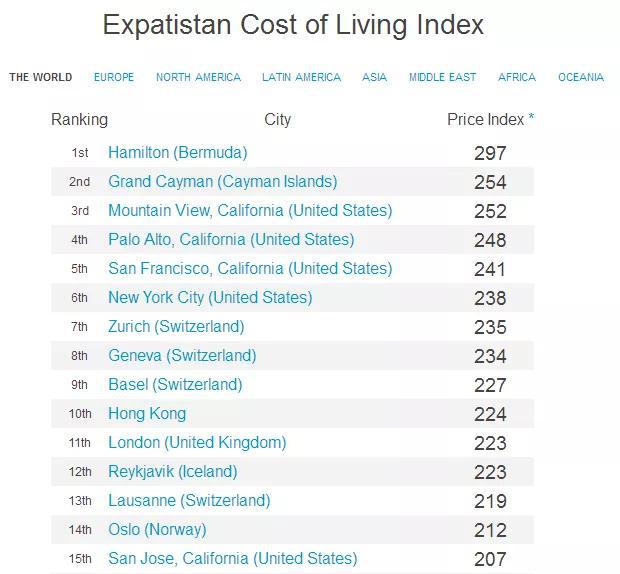Open the Europe region tab
This screenshot has width=620, height=574.
pyautogui.click(x=114, y=77)
